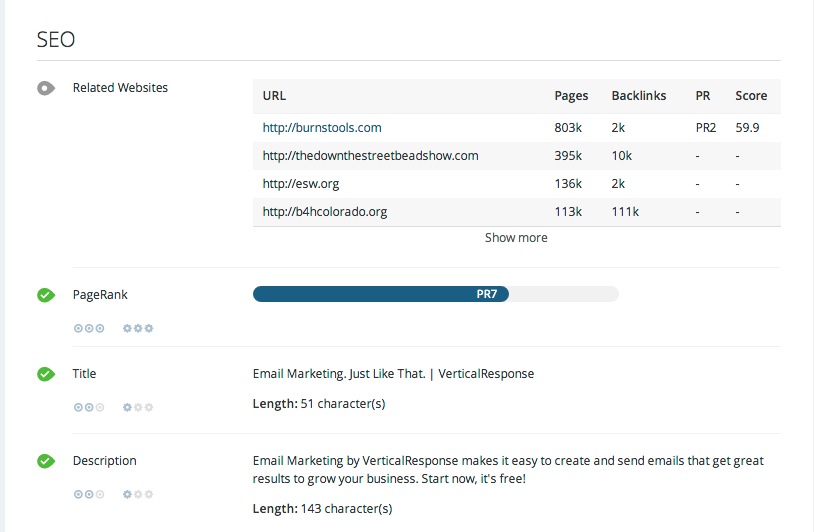814x532 pixels.
Task: Click the thedownthestreetbeadshow.com row URL
Action: (370, 156)
